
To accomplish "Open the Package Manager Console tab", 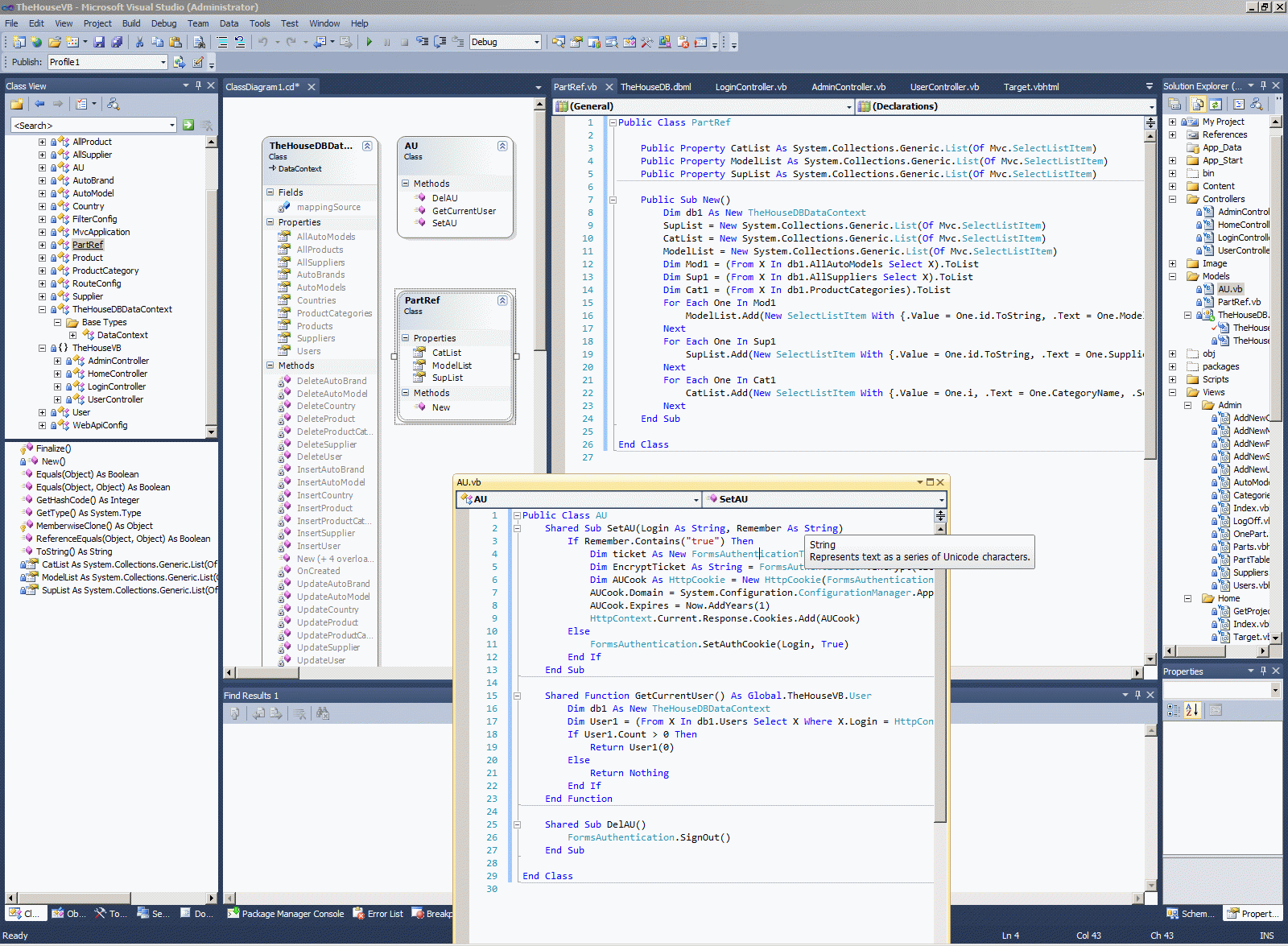I will 286,914.
